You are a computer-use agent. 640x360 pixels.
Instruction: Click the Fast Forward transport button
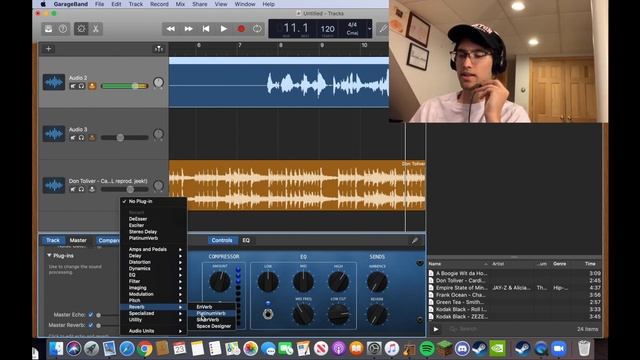[188, 29]
